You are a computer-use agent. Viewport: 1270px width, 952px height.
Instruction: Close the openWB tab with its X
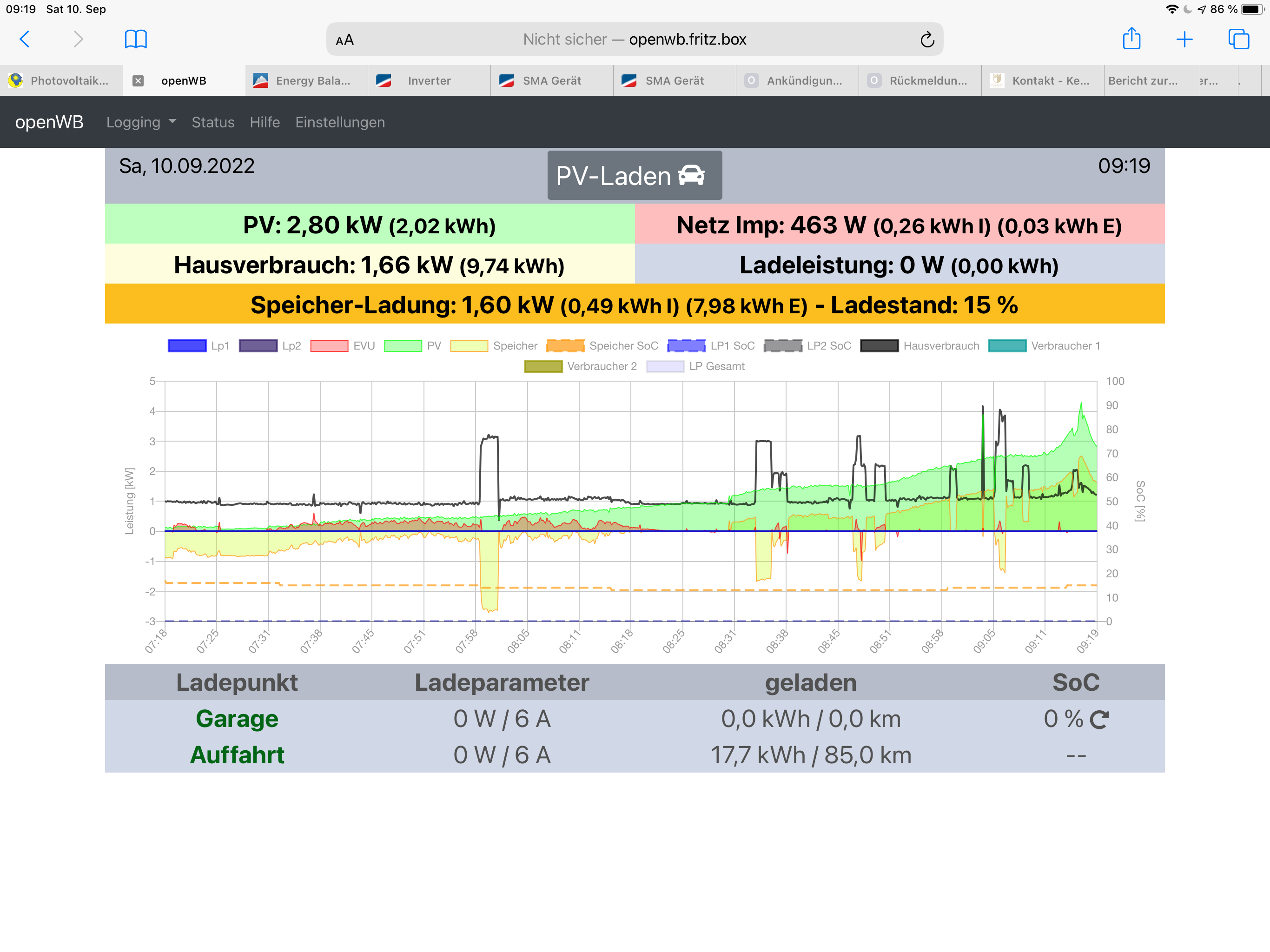click(x=138, y=80)
